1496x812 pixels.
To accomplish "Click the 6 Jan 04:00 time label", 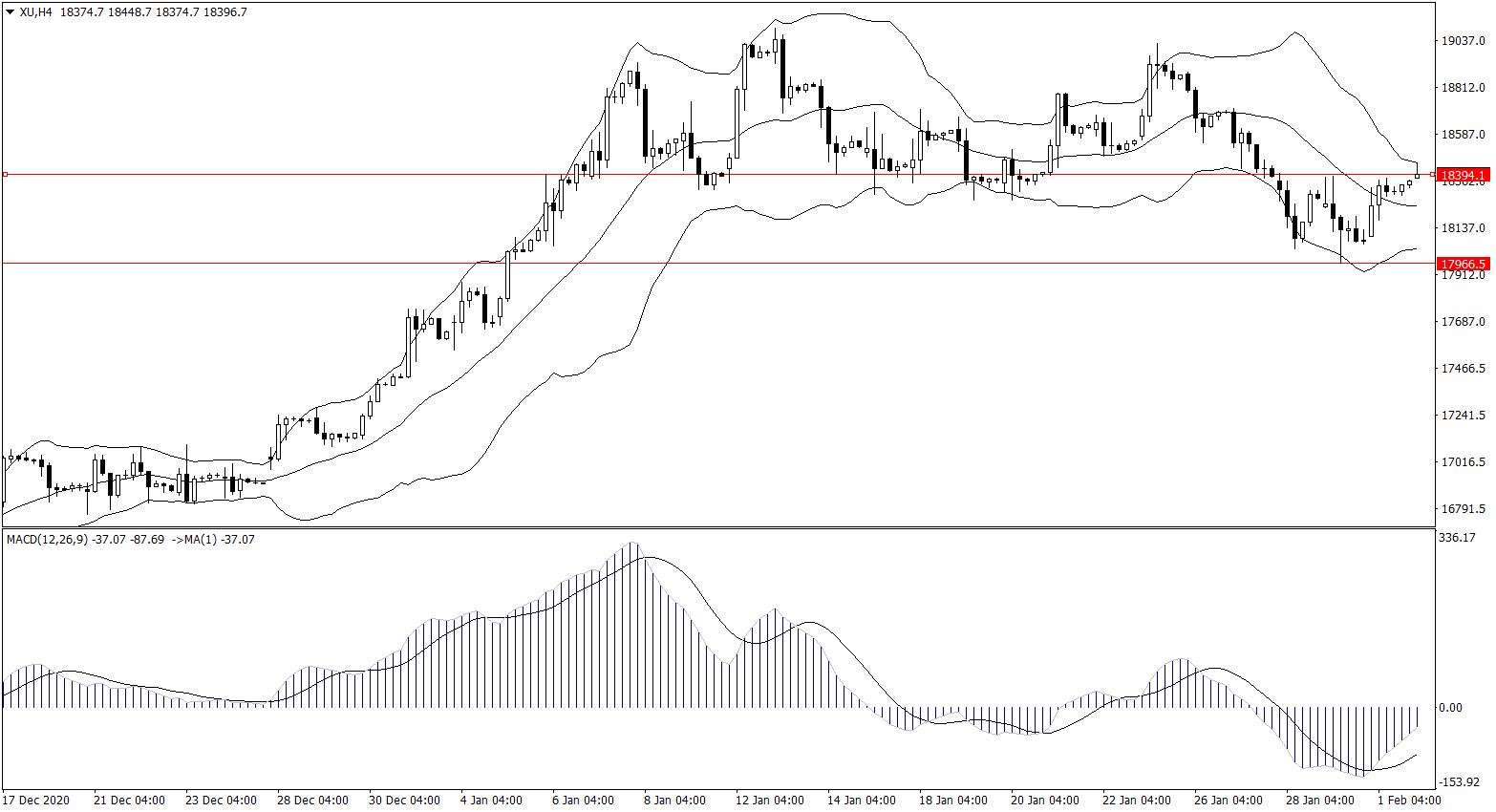I will tap(582, 801).
